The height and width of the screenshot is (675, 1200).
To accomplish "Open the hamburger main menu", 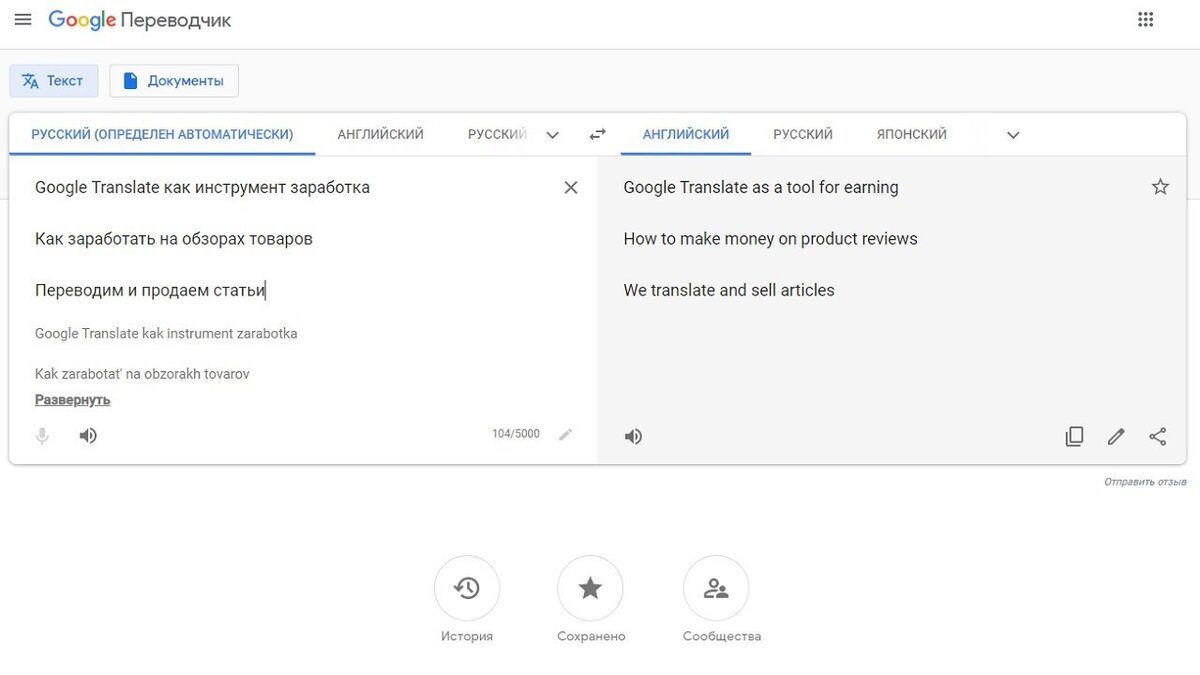I will coord(23,20).
